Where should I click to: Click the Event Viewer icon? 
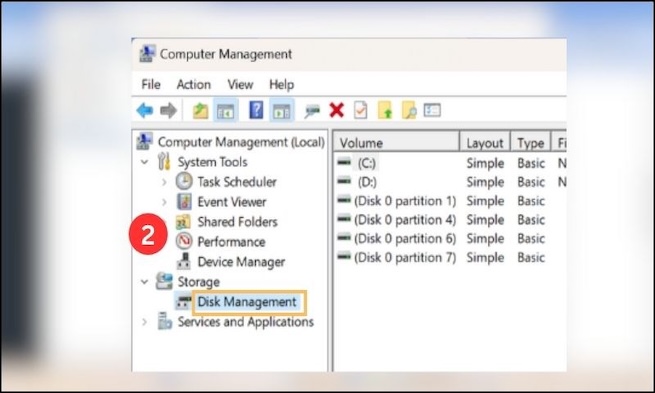(184, 202)
